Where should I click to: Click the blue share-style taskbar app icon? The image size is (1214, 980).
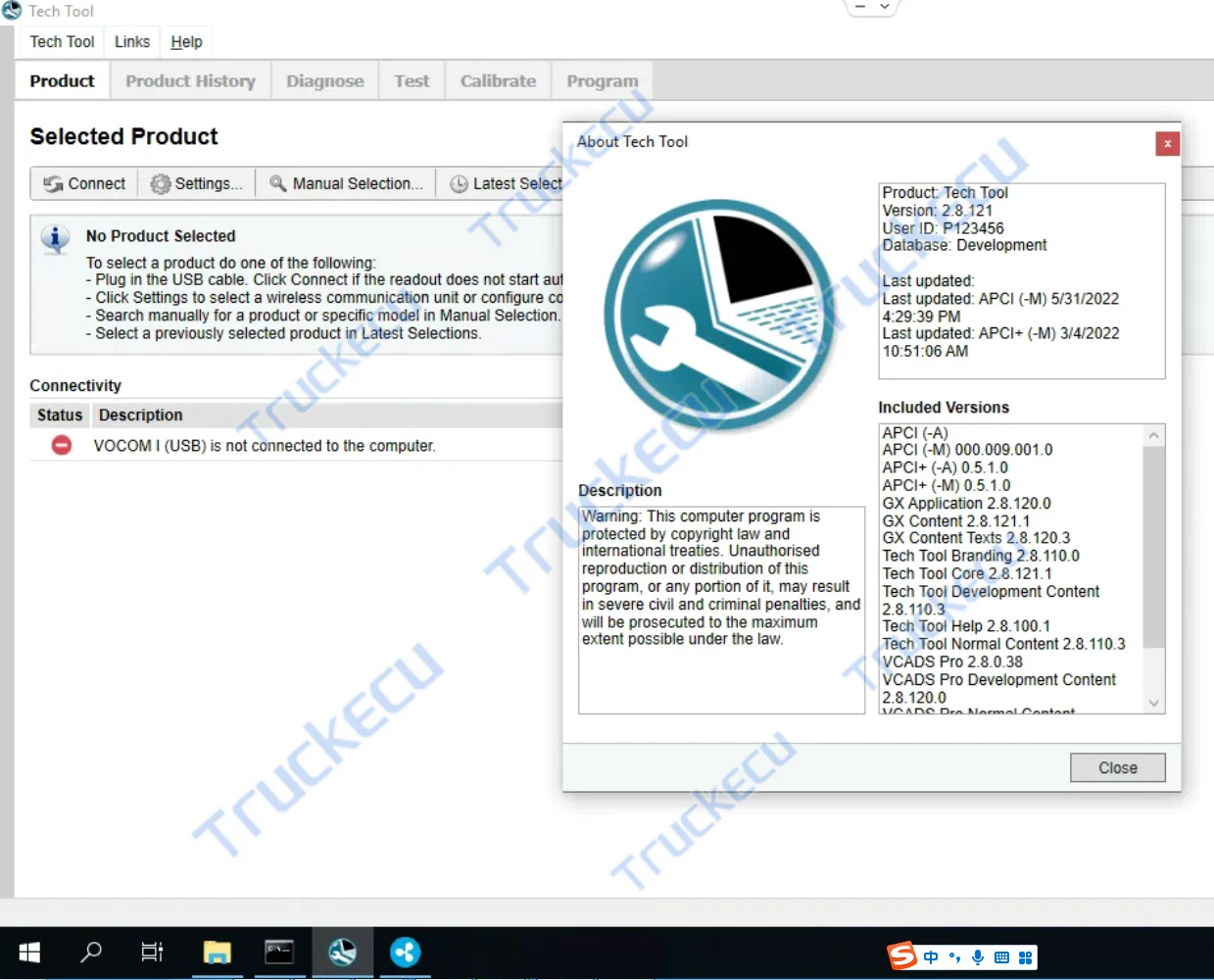405,953
